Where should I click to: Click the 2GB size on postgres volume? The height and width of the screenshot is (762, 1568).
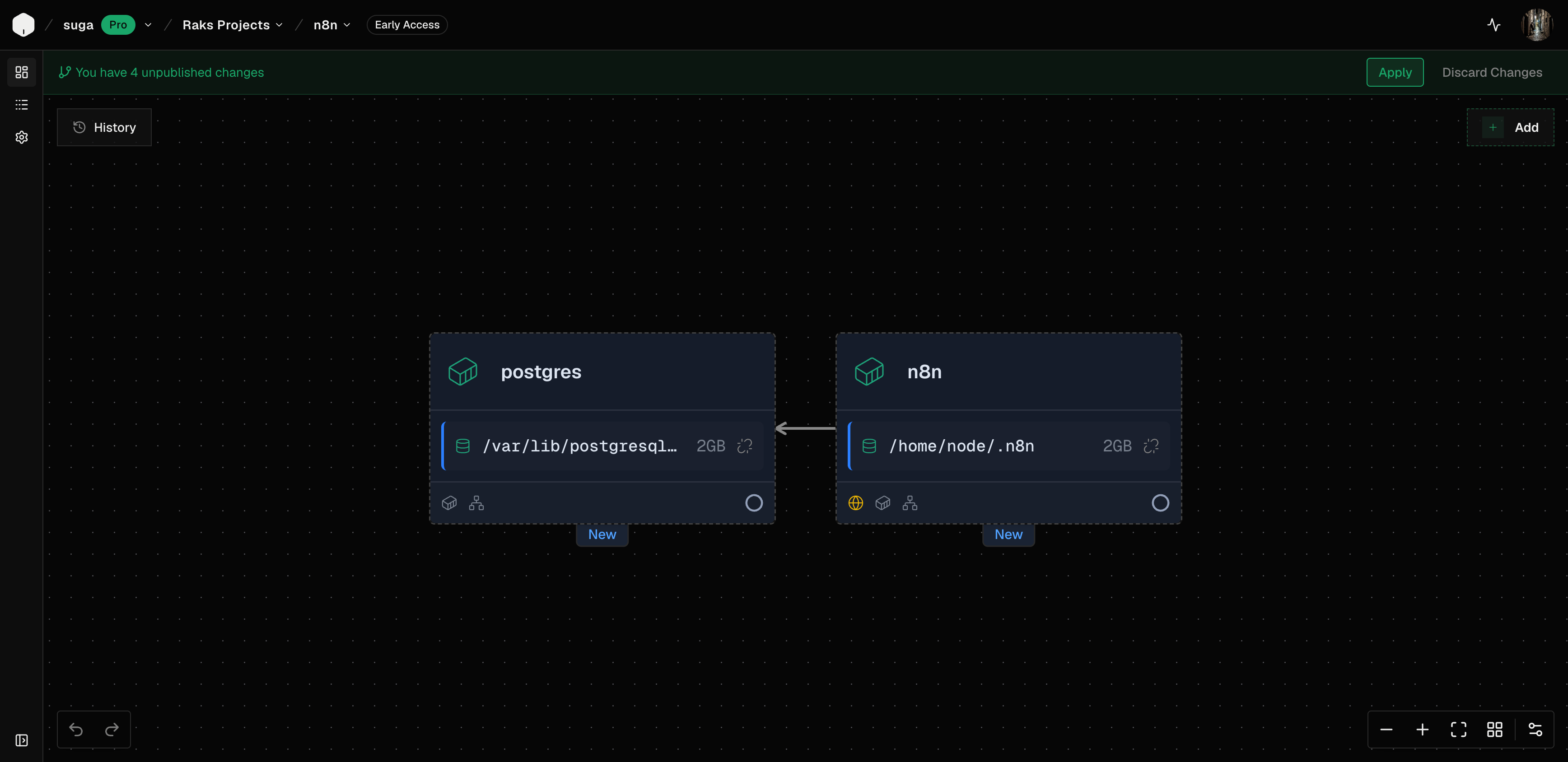pyautogui.click(x=711, y=446)
